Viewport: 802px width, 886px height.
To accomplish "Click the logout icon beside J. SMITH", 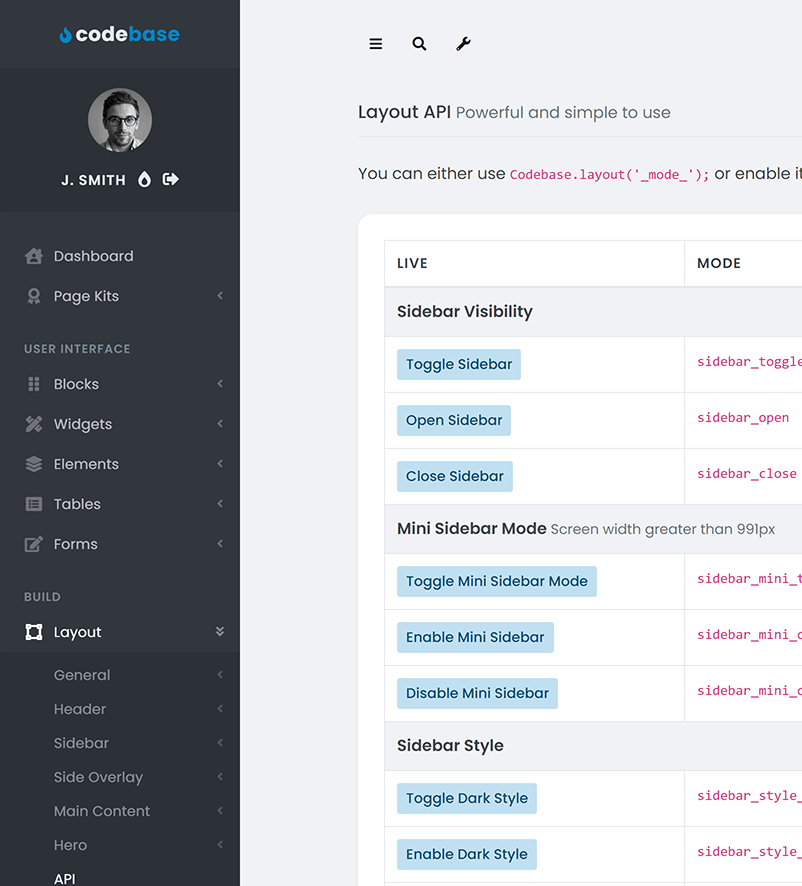I will (168, 179).
